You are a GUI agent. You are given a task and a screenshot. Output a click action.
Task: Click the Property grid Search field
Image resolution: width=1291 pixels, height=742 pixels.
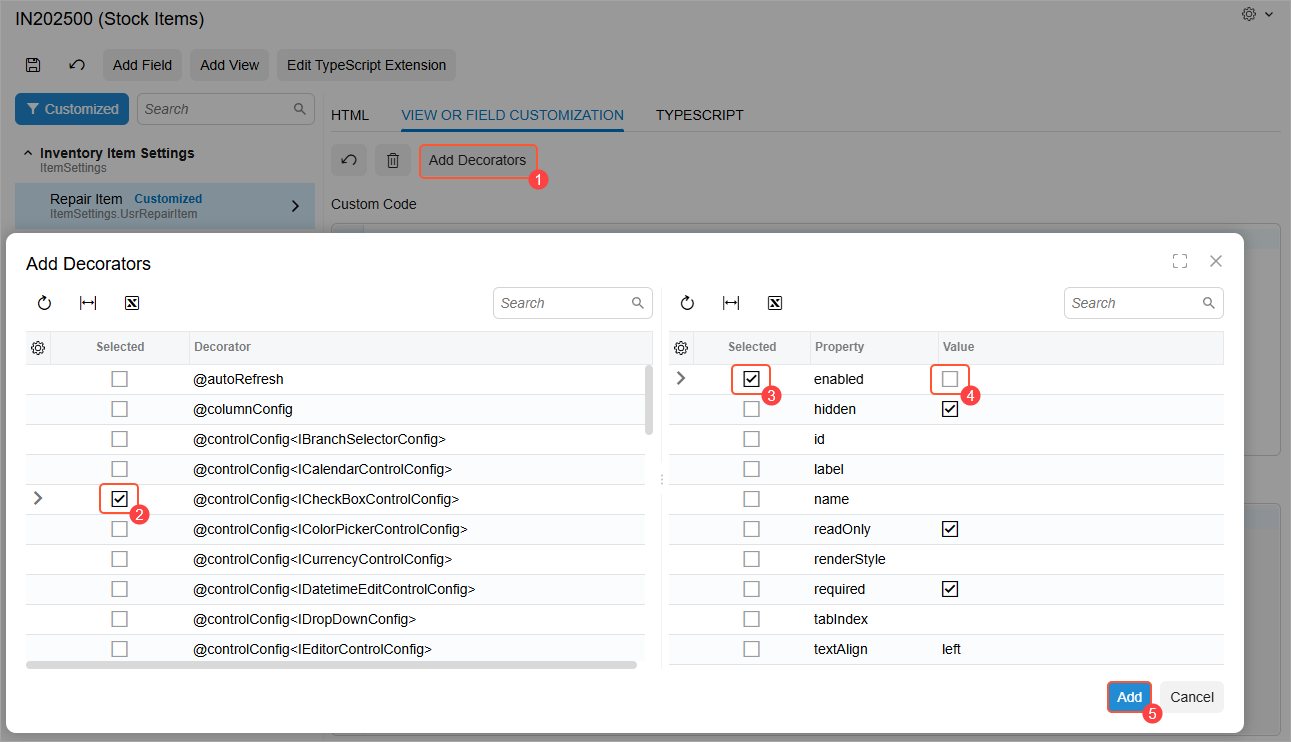point(1143,303)
